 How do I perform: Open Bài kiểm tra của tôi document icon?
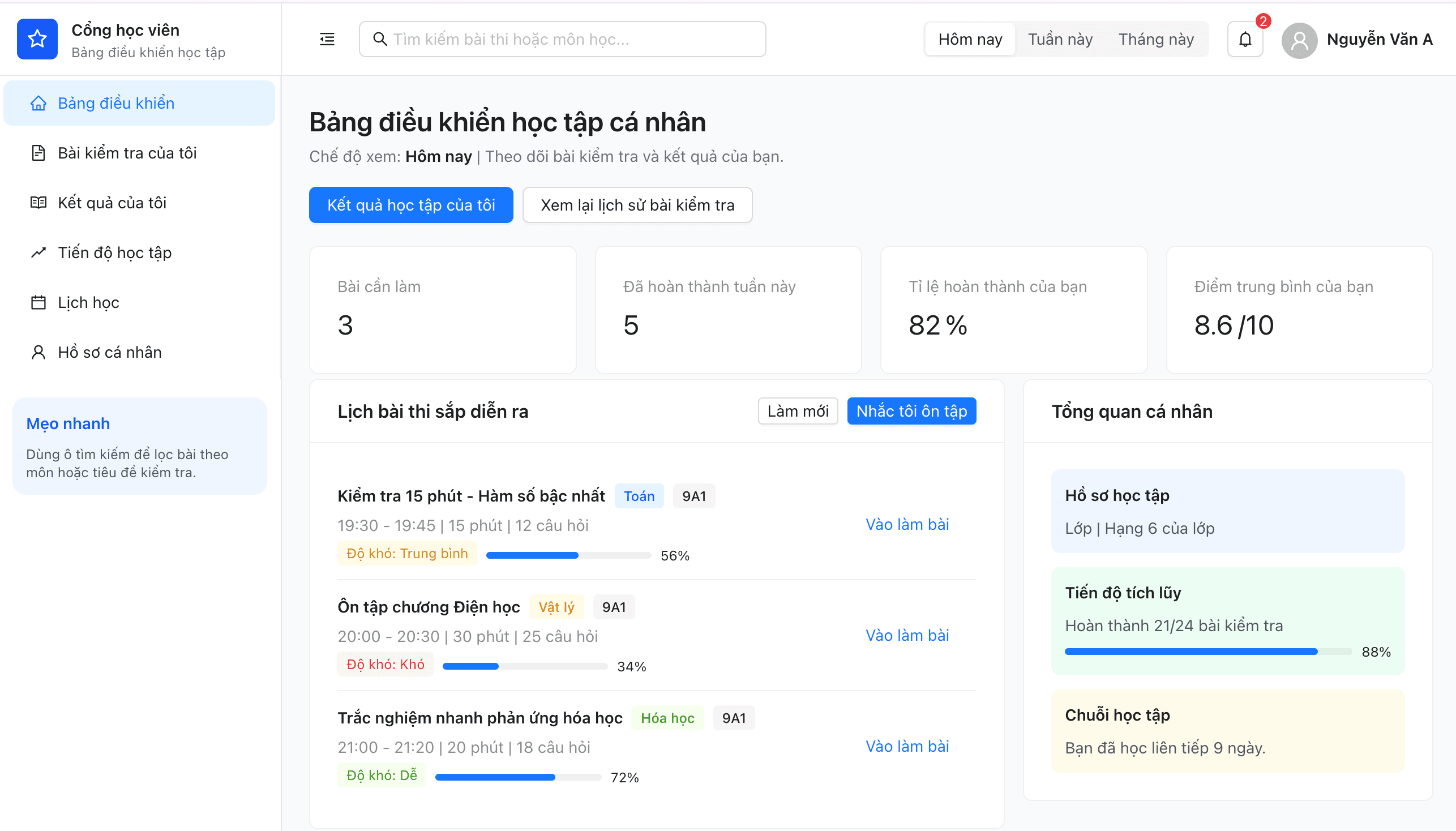point(38,152)
